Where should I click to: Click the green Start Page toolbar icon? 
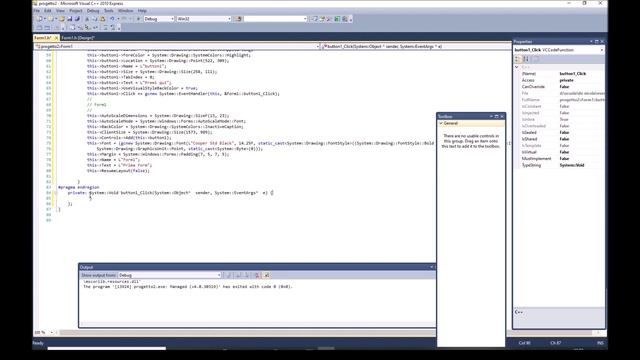[x=337, y=19]
